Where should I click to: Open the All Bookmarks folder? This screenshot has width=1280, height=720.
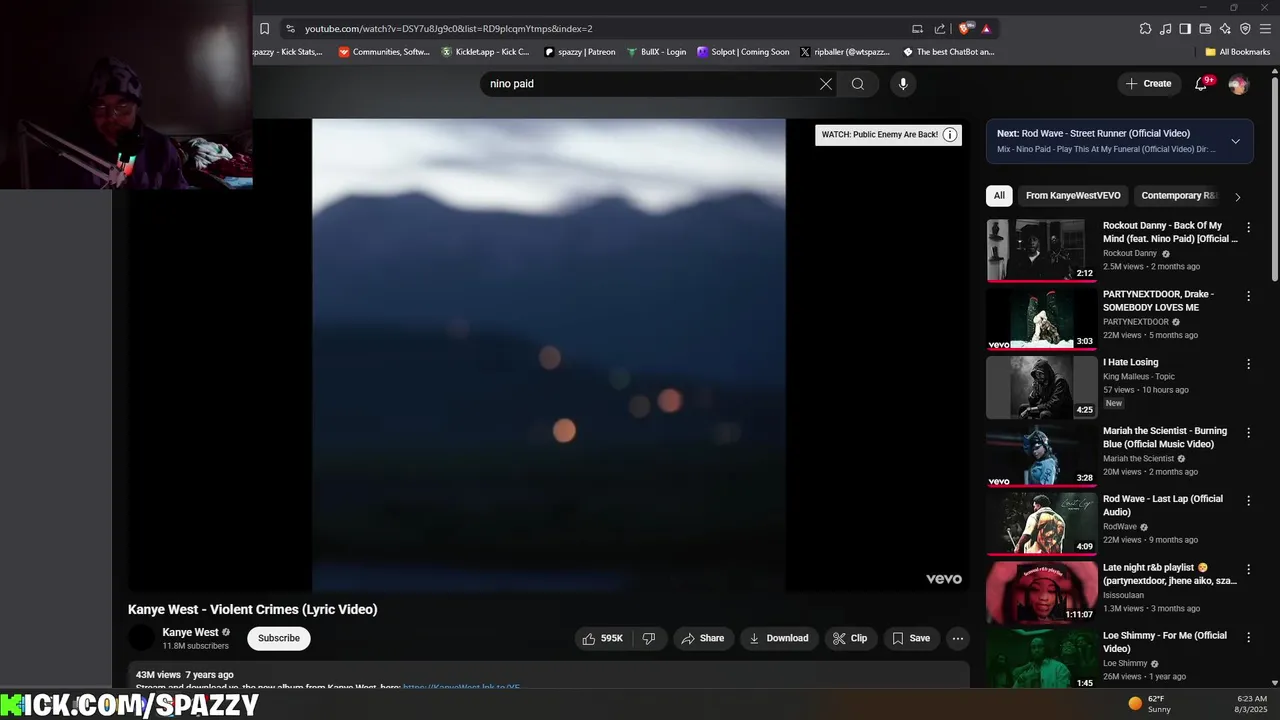click(x=1237, y=52)
